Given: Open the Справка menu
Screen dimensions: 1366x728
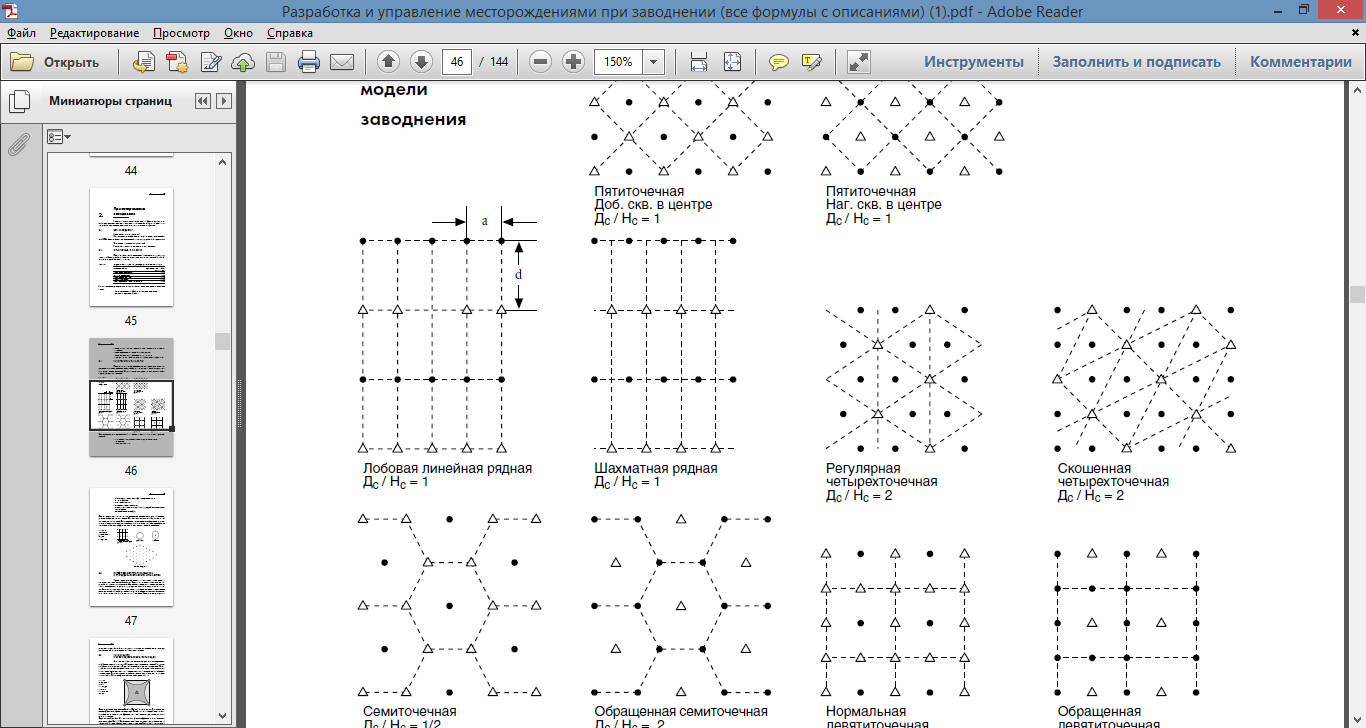Looking at the screenshot, I should (x=290, y=32).
